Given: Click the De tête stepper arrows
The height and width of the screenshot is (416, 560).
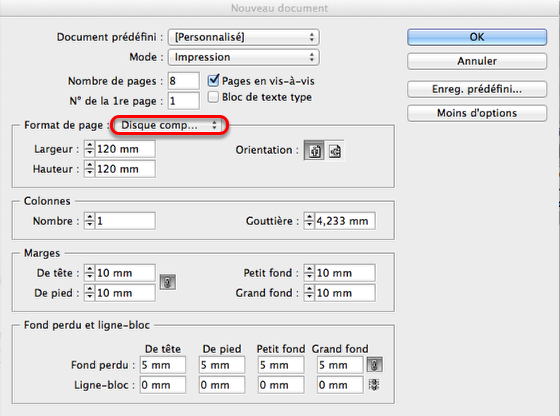Looking at the screenshot, I should (x=90, y=273).
